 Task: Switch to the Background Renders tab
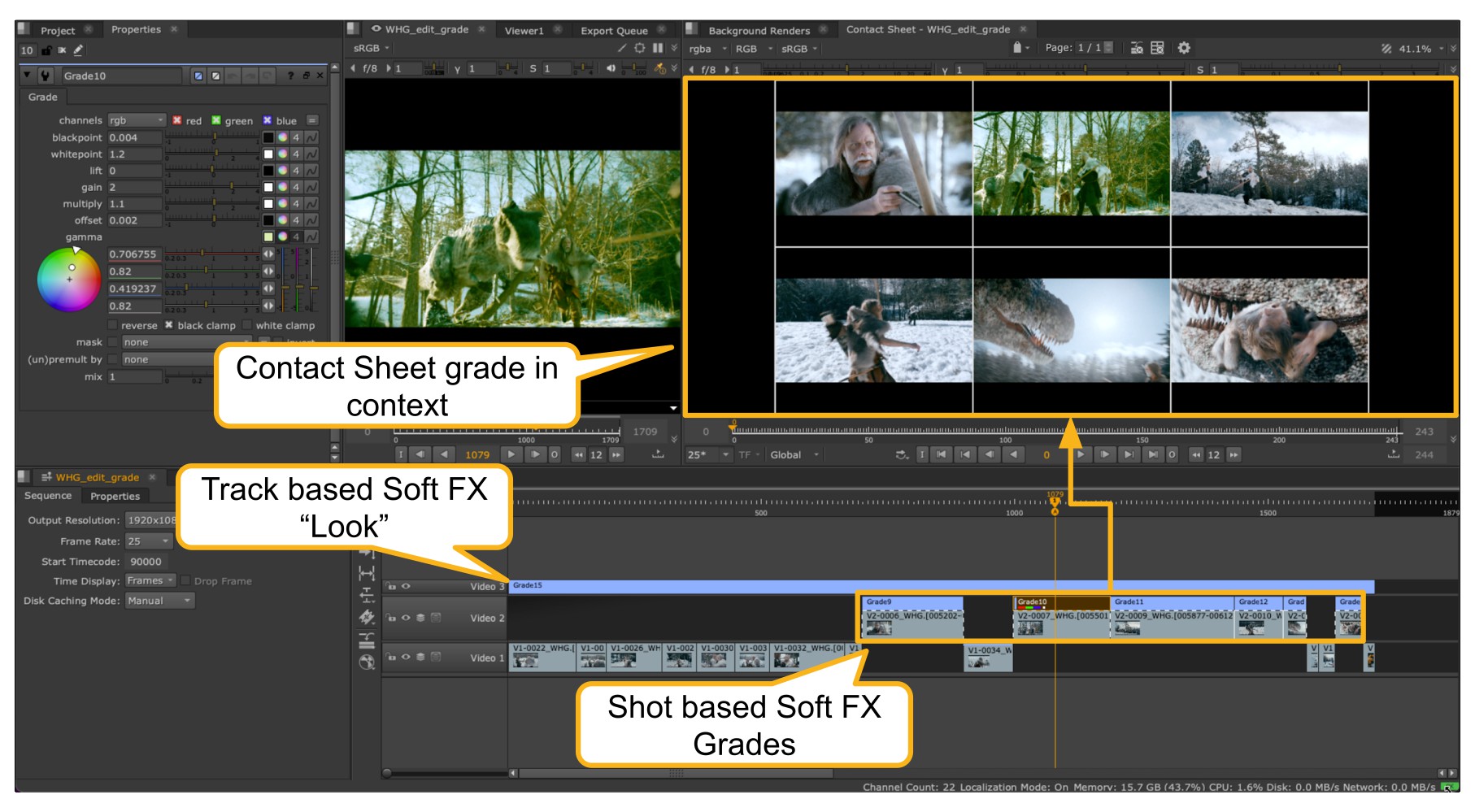758,30
